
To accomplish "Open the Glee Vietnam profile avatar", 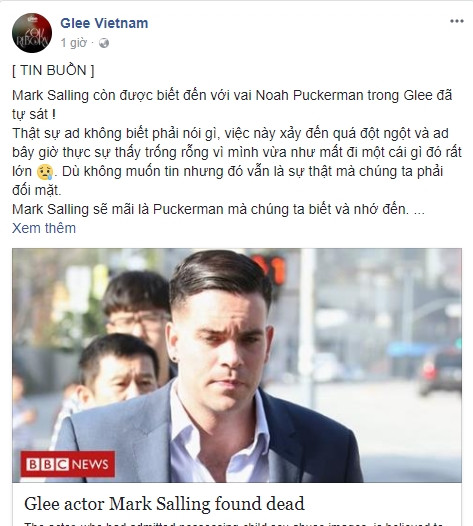I will click(32, 33).
